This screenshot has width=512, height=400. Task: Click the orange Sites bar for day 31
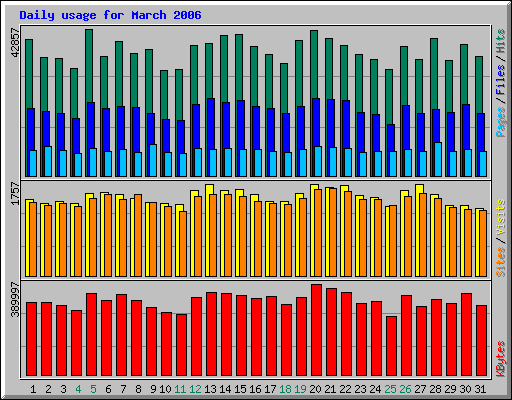(483, 243)
